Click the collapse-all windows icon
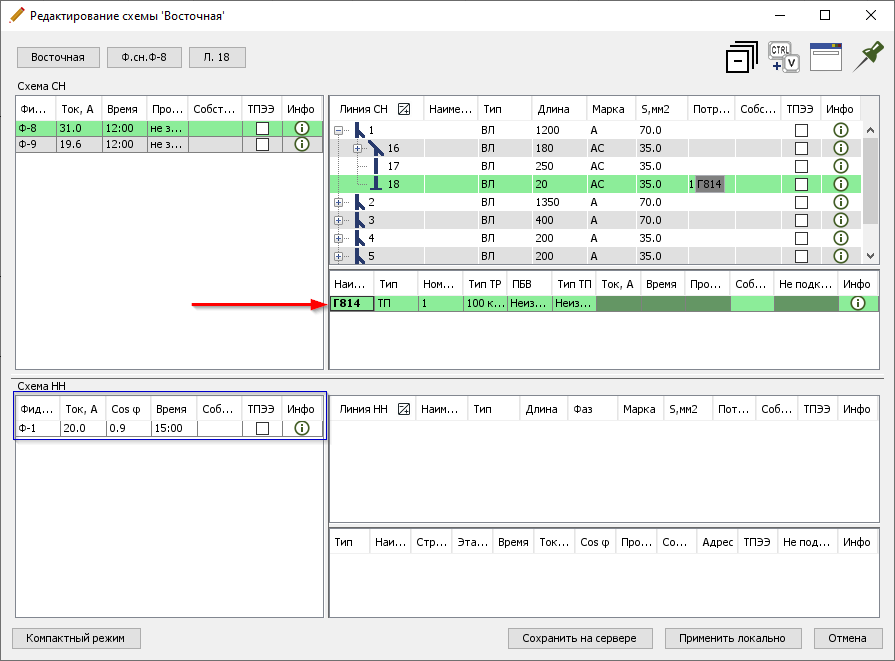 pos(741,57)
